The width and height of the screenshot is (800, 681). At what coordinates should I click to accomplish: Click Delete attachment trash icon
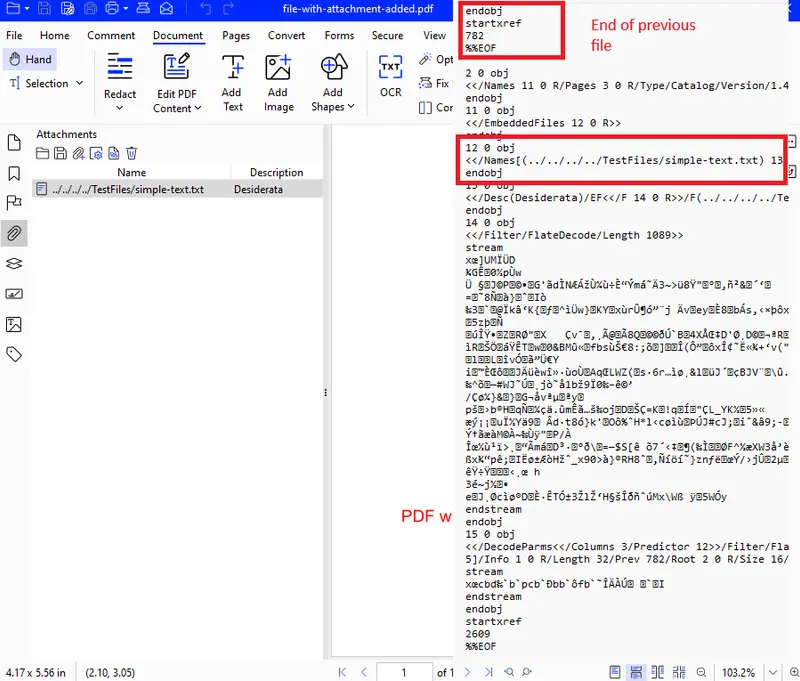click(132, 153)
